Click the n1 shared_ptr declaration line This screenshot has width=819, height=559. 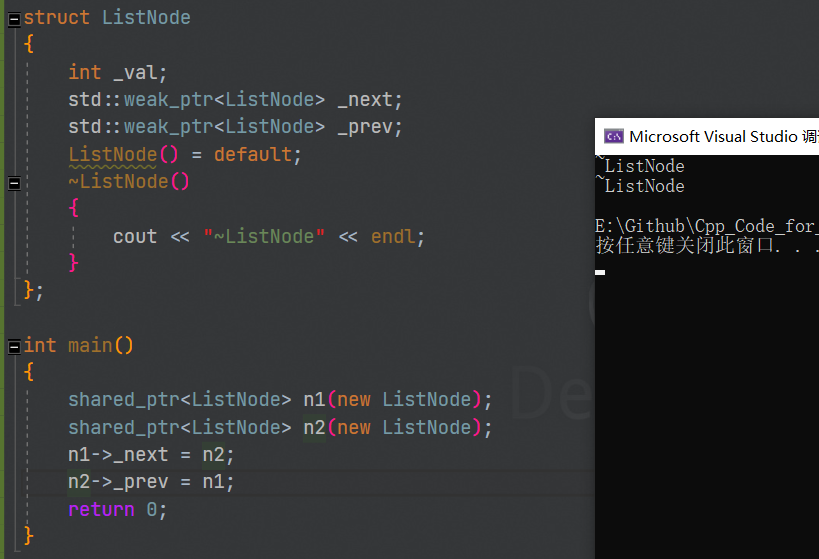point(280,400)
